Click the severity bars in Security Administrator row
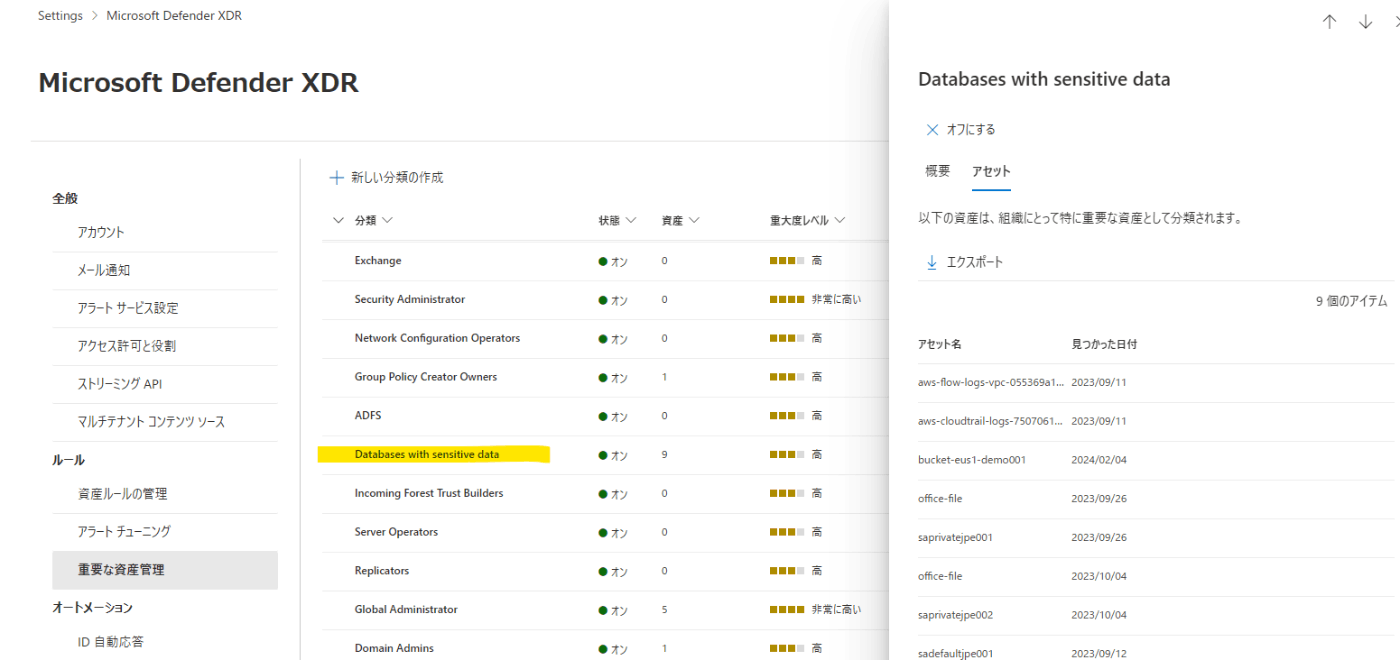Screen dimensions: 1400x660 pyautogui.click(x=787, y=300)
